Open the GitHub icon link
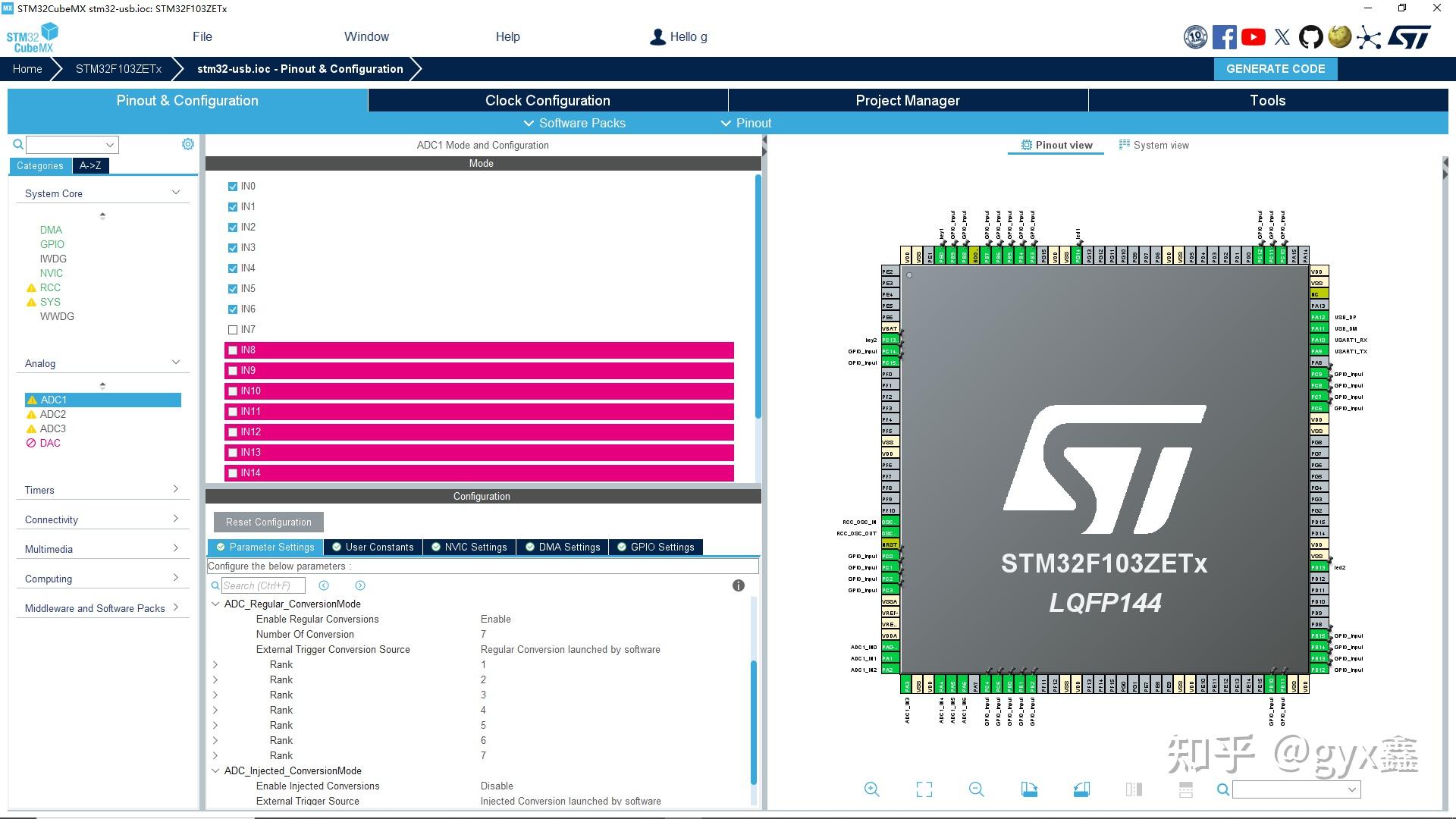Screen dimensions: 1456x819 coord(1310,37)
